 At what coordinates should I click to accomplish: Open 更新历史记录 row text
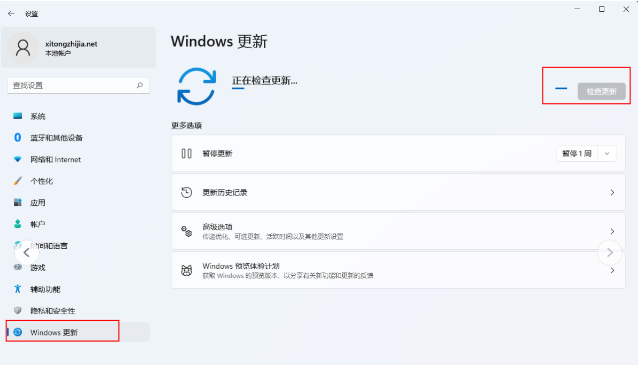[225, 192]
